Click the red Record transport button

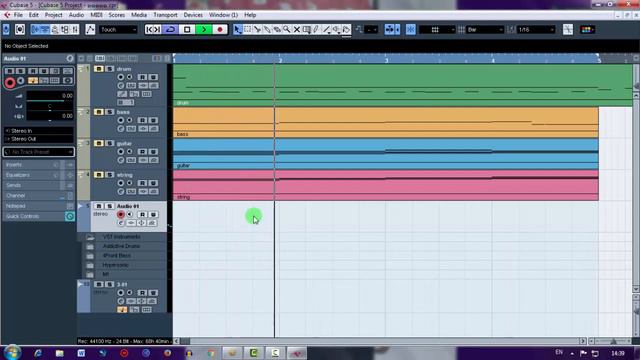[220, 29]
